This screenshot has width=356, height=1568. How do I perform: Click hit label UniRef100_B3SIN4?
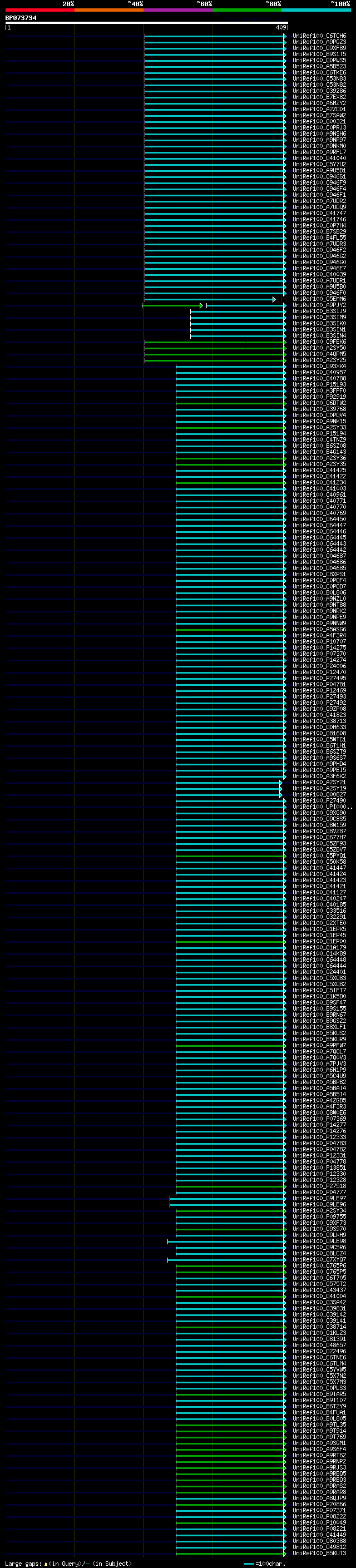[x=319, y=336]
